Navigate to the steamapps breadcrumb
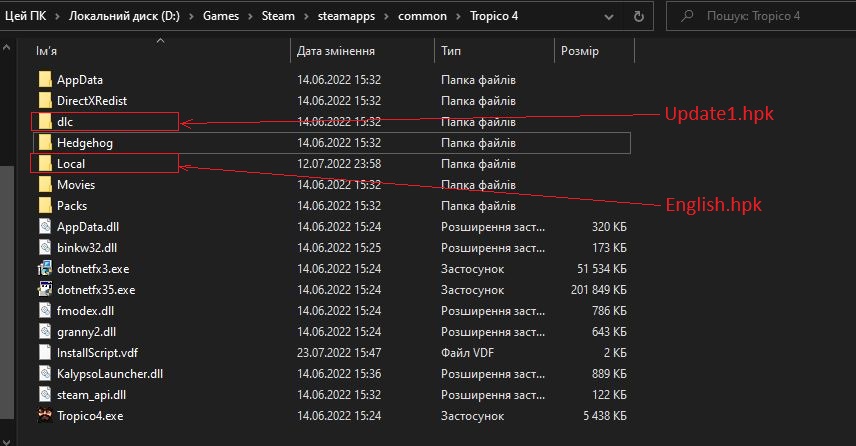 347,16
